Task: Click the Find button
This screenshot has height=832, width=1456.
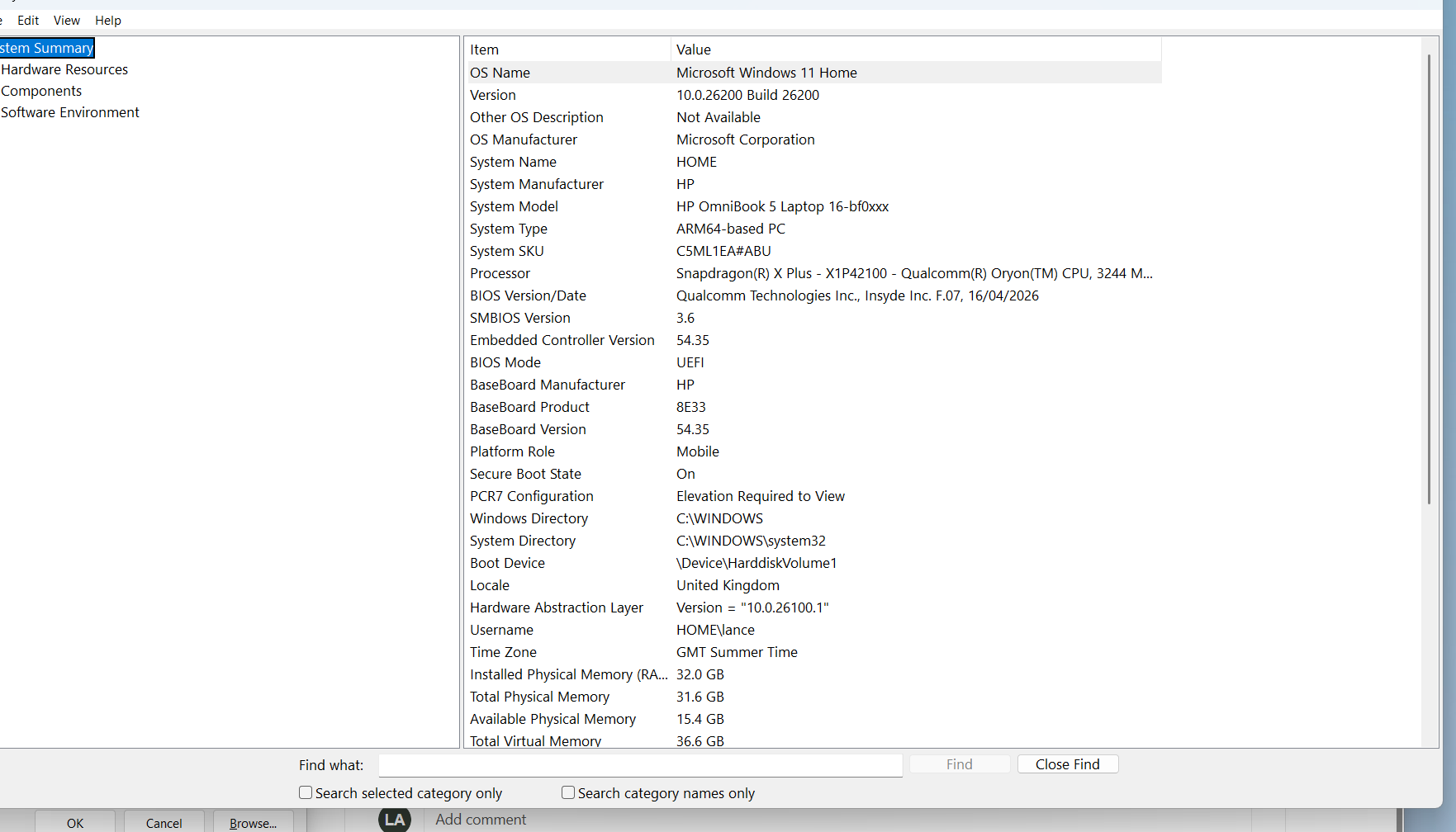Action: tap(960, 764)
